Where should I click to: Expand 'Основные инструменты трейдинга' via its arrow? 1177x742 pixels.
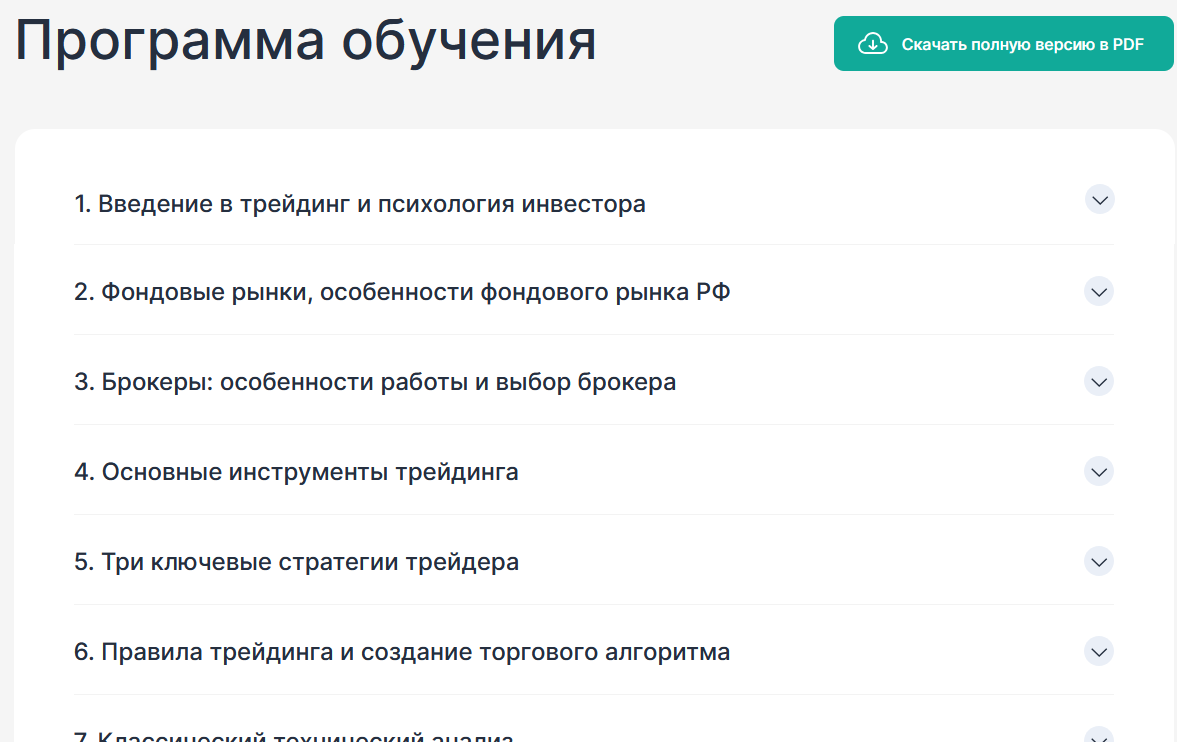coord(1098,471)
